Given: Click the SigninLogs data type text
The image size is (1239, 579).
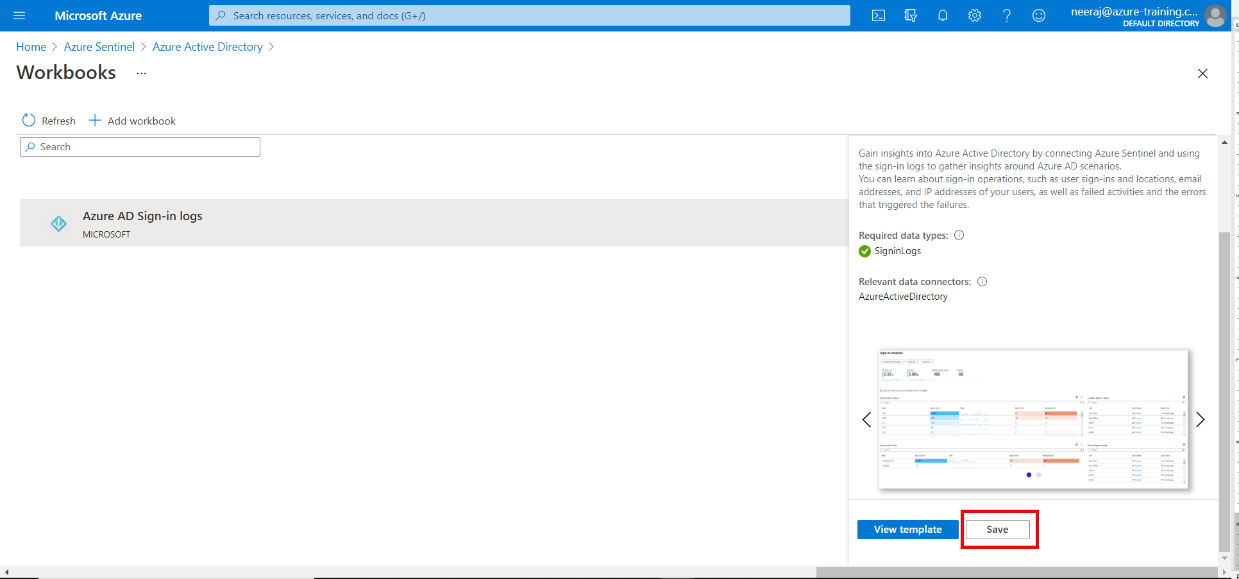Looking at the screenshot, I should point(898,251).
